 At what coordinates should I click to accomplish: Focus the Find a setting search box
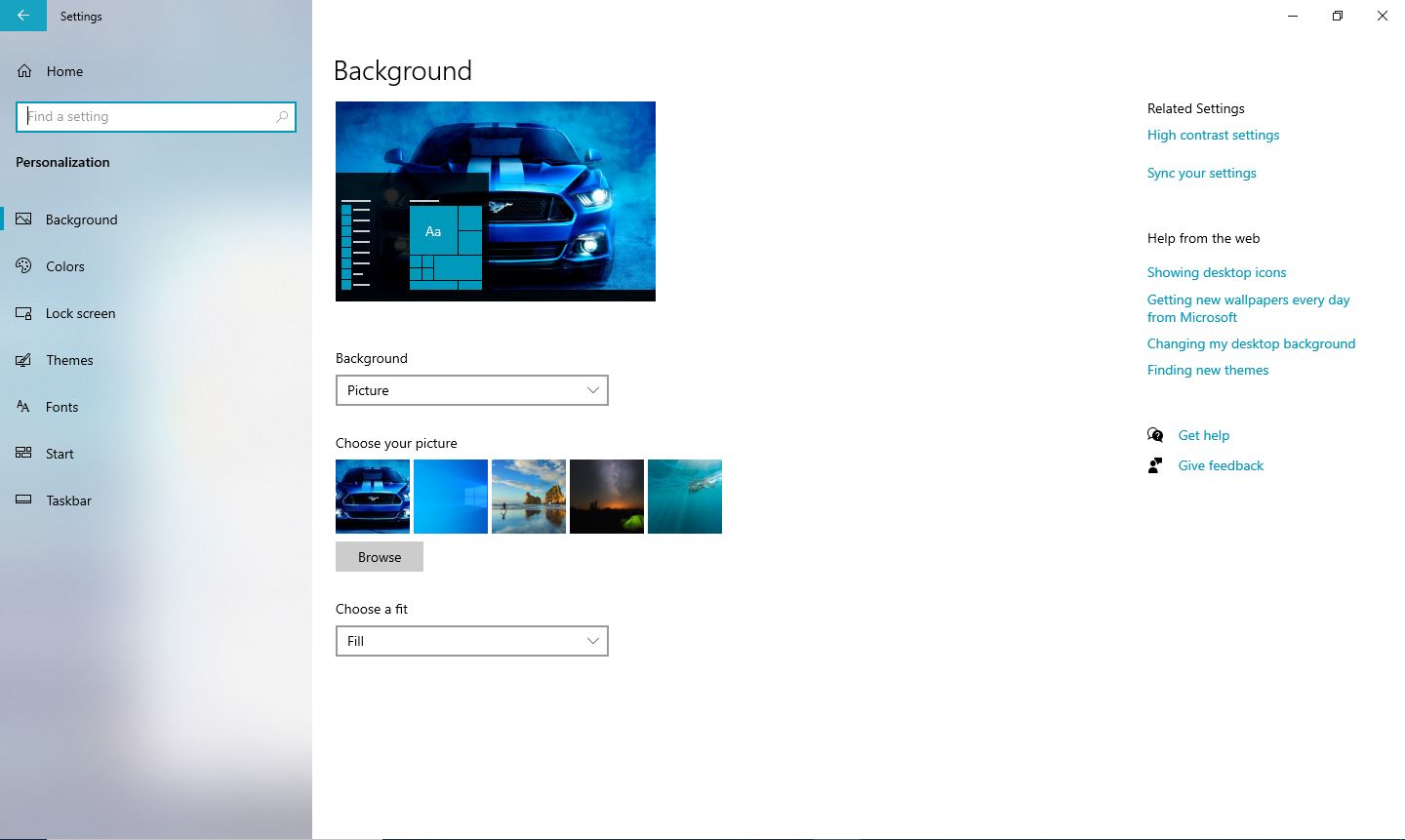(x=146, y=117)
